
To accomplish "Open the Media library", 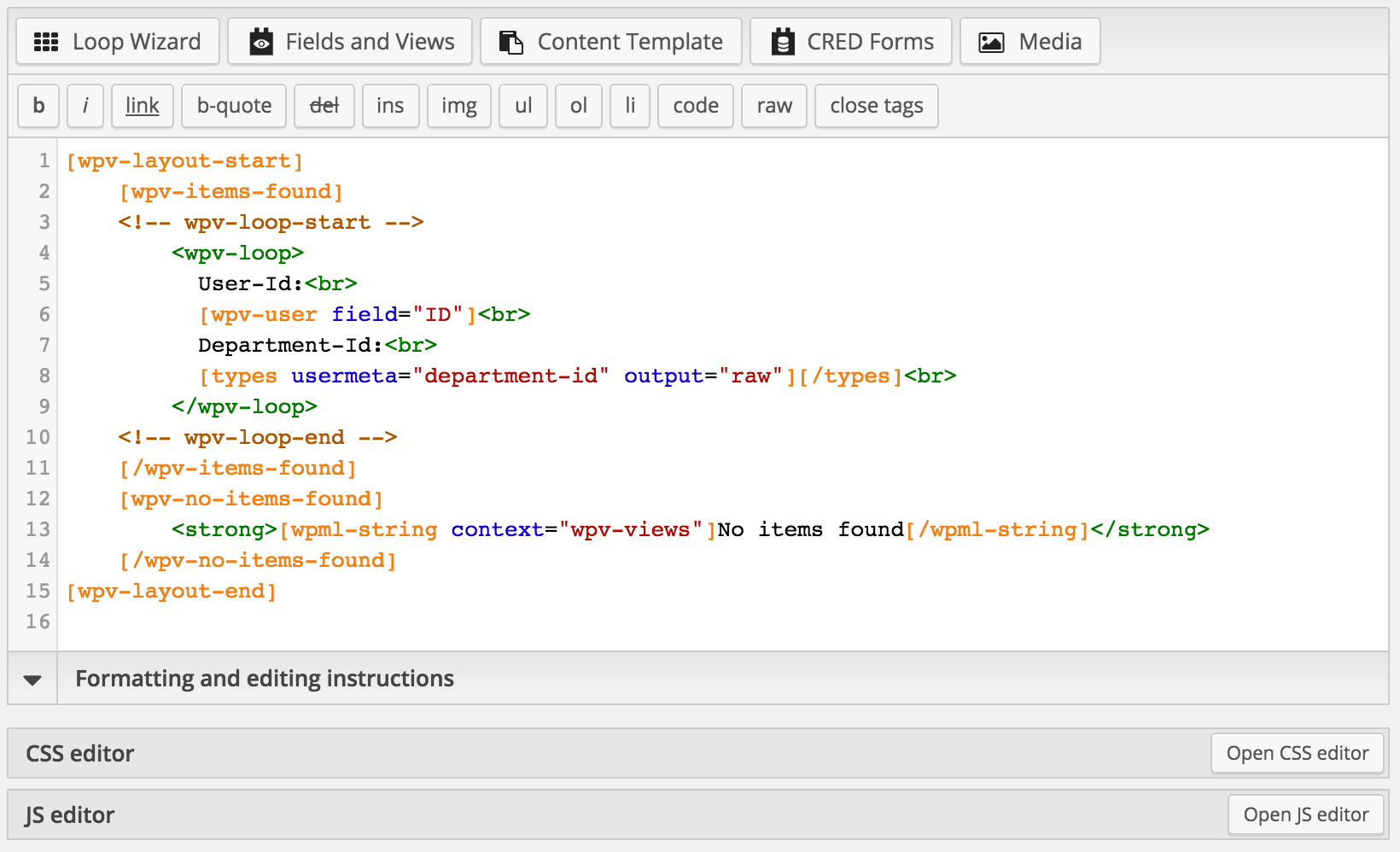I will [x=1030, y=42].
